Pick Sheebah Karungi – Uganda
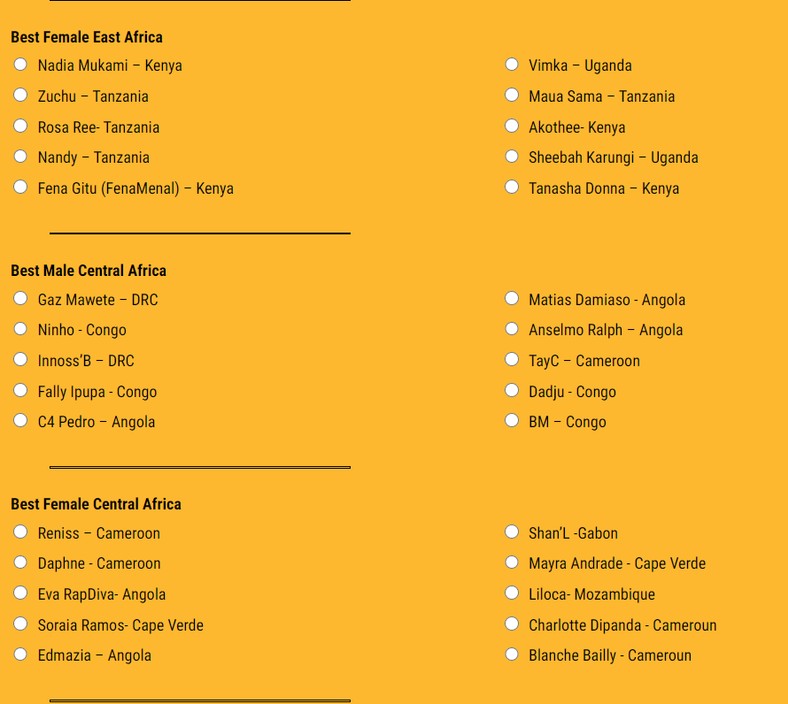 tap(511, 156)
